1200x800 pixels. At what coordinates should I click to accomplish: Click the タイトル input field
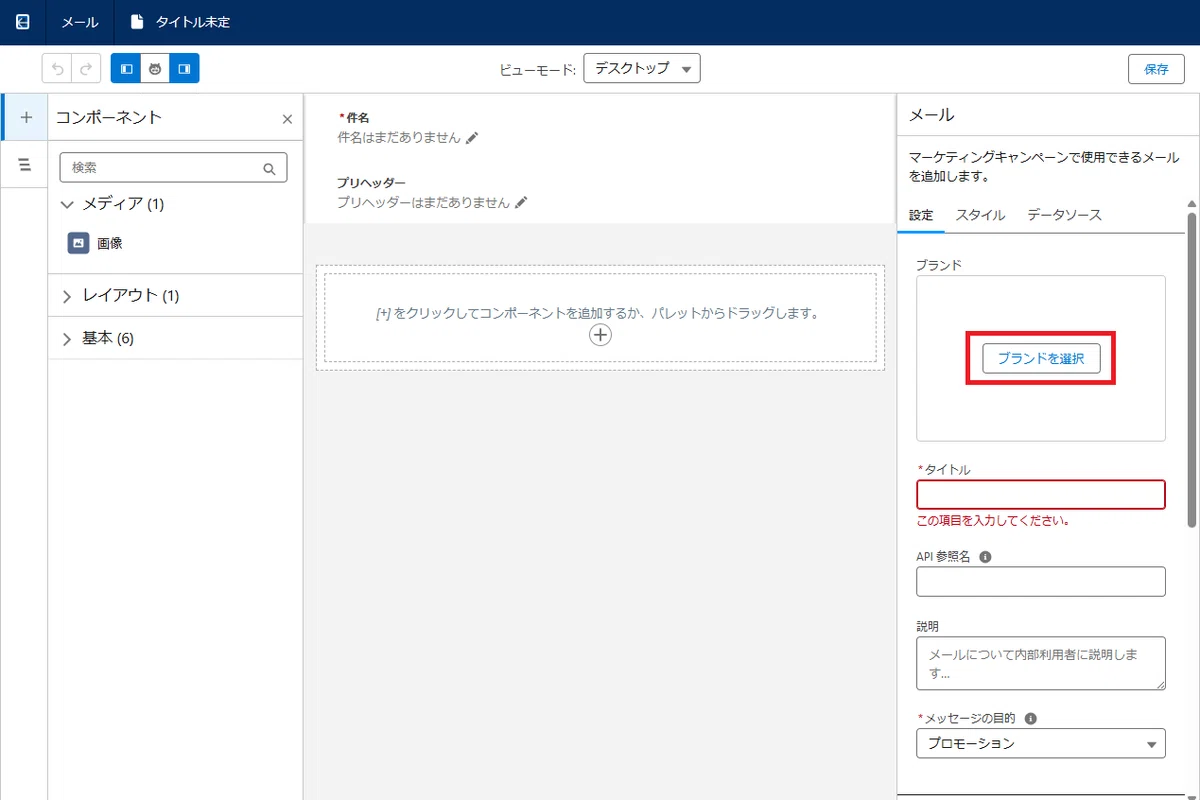click(1041, 495)
